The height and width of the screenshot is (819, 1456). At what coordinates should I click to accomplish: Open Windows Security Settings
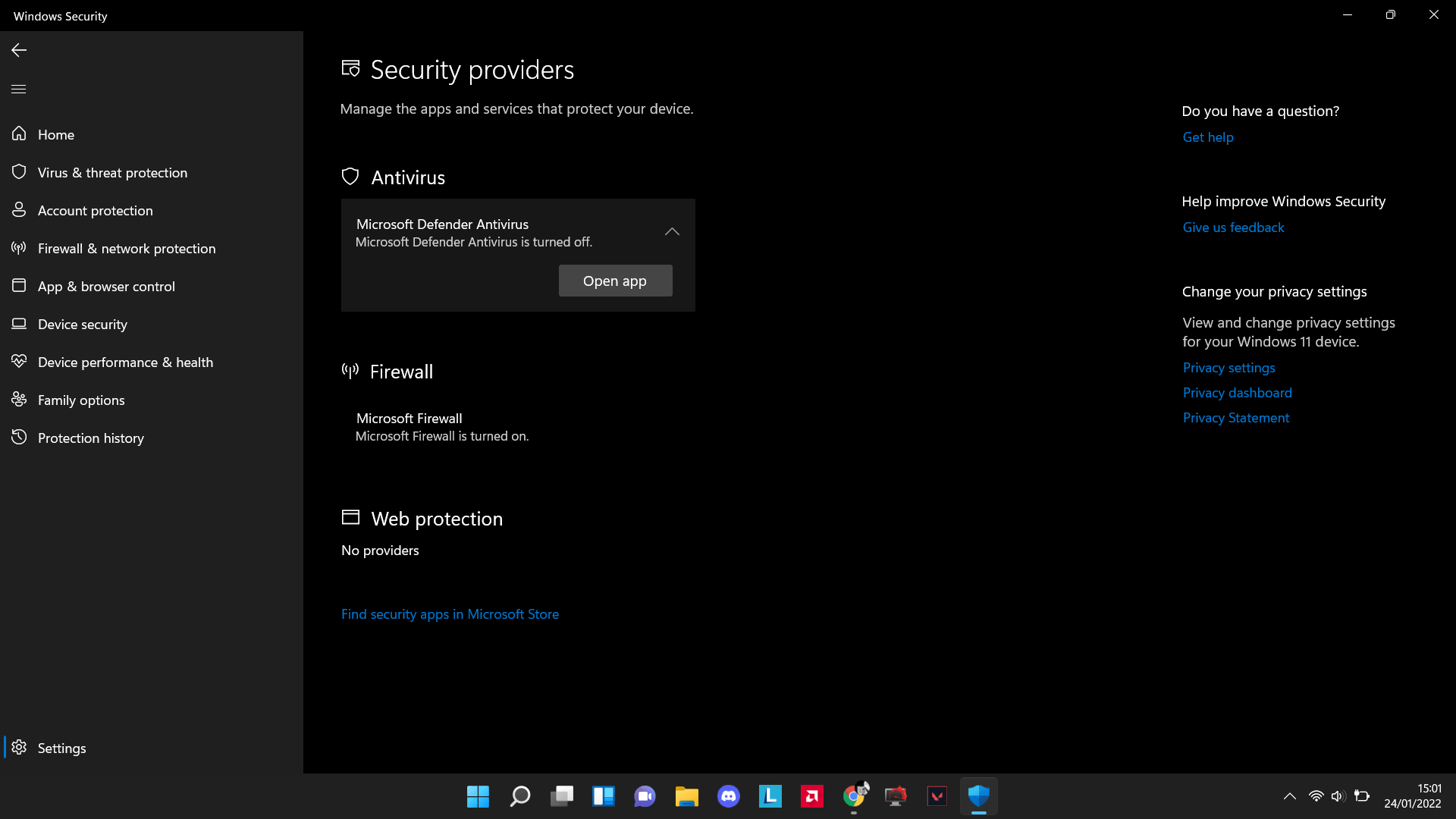[61, 748]
